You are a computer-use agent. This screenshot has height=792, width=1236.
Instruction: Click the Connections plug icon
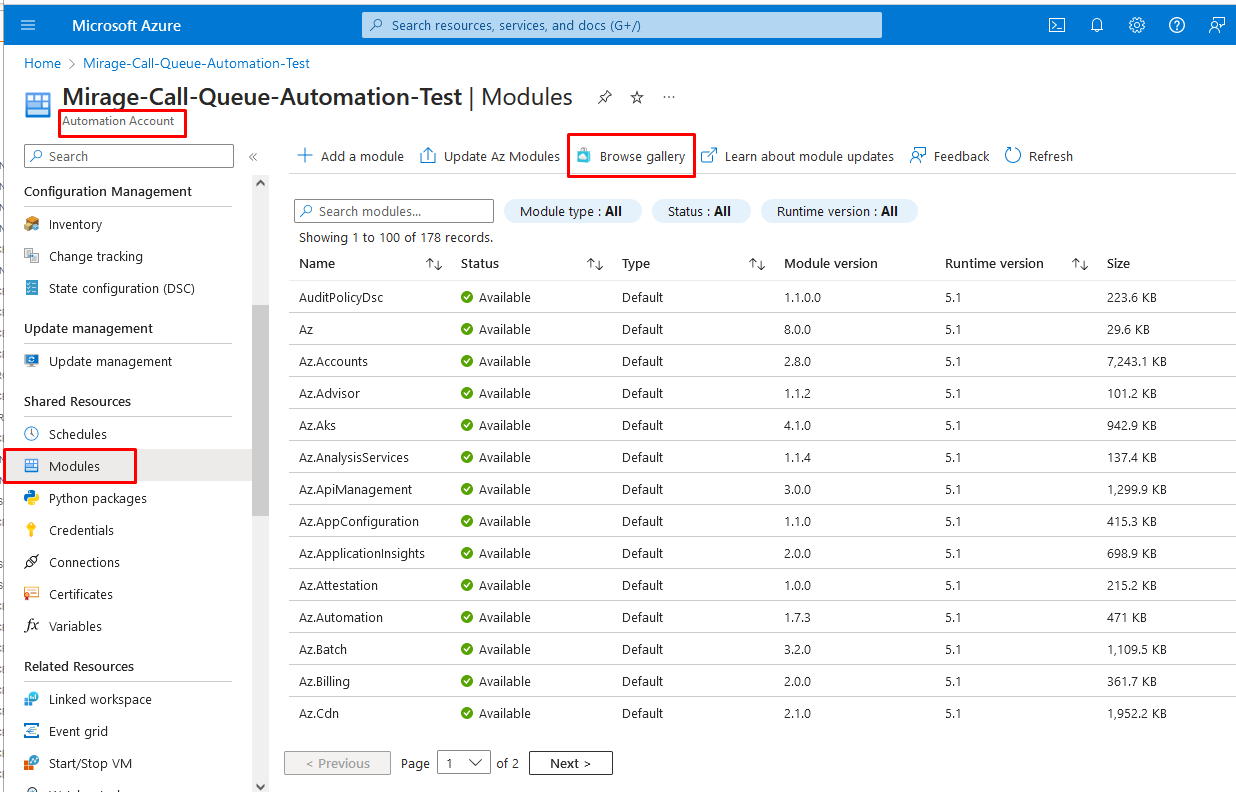pos(32,562)
